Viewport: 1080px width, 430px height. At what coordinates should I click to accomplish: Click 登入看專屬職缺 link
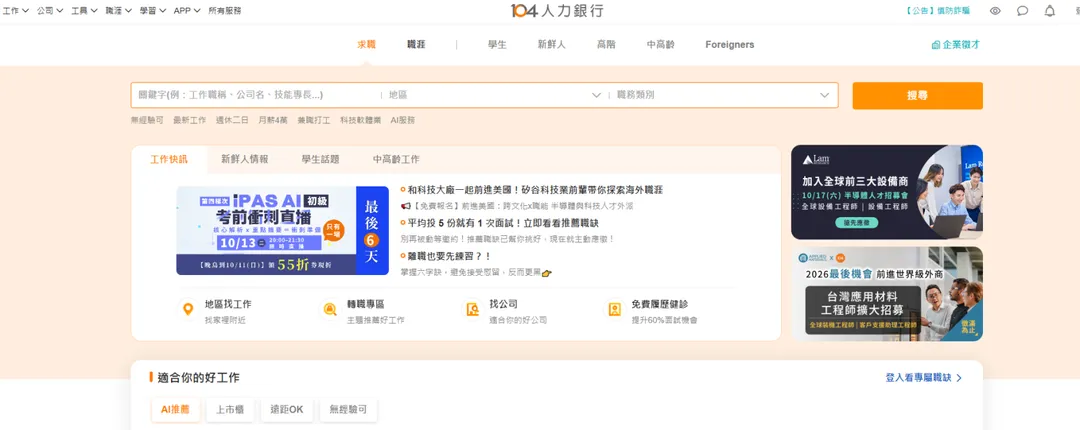[x=924, y=378]
